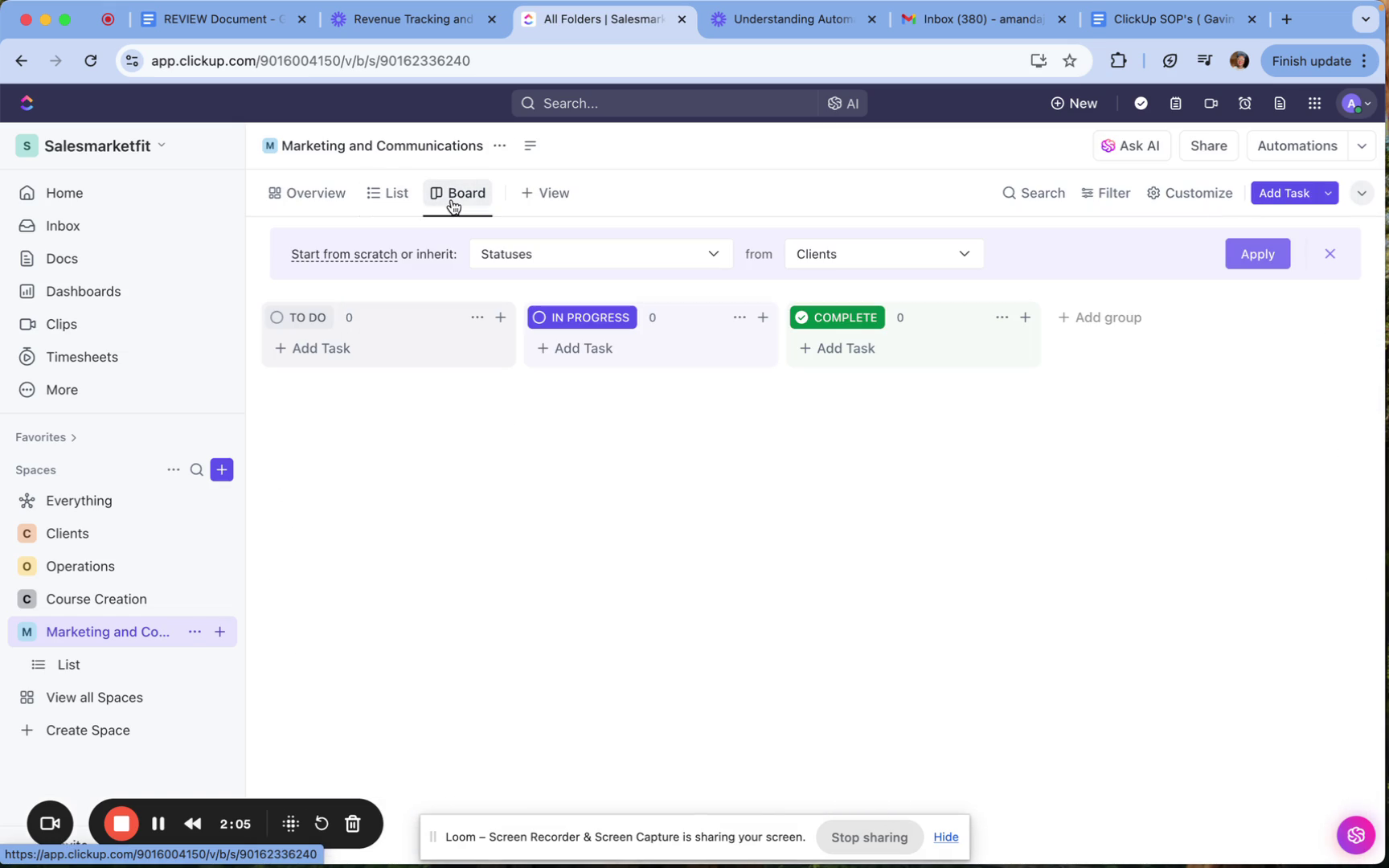
Task: Bookmark page with star icon
Action: tap(1070, 60)
